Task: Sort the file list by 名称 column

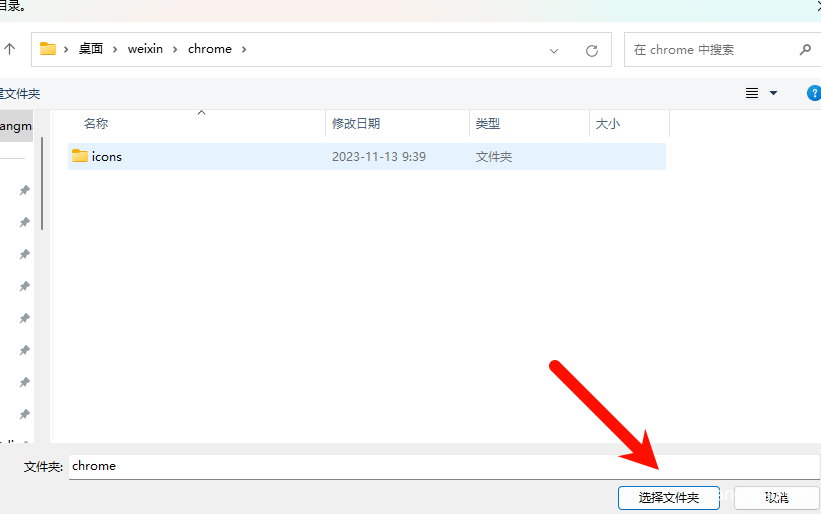Action: pyautogui.click(x=96, y=123)
